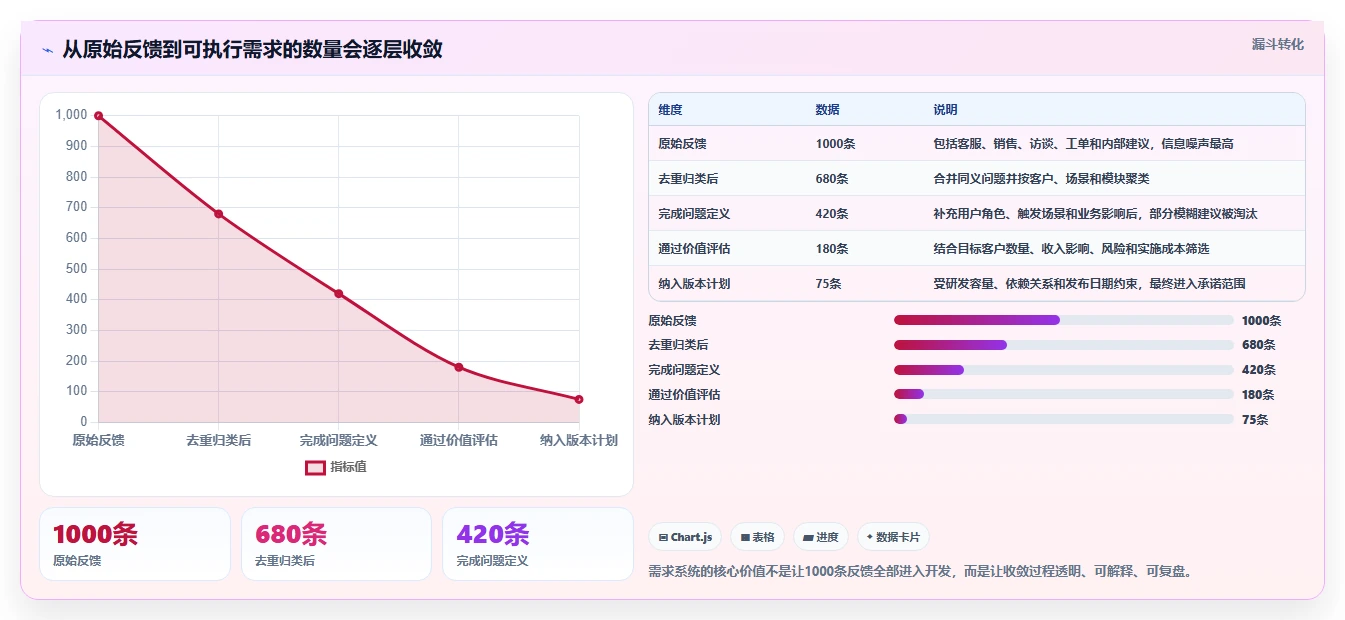
Task: Click the chart data point for 通过价值评估
Action: coord(458,367)
